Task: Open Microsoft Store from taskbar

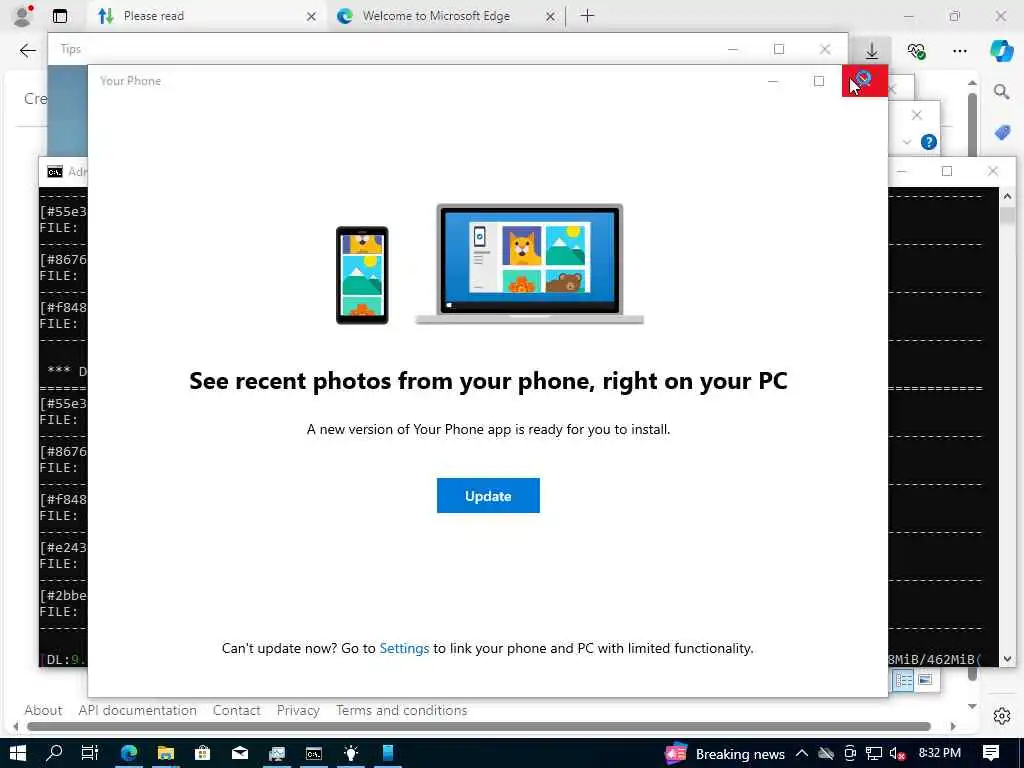Action: point(202,754)
